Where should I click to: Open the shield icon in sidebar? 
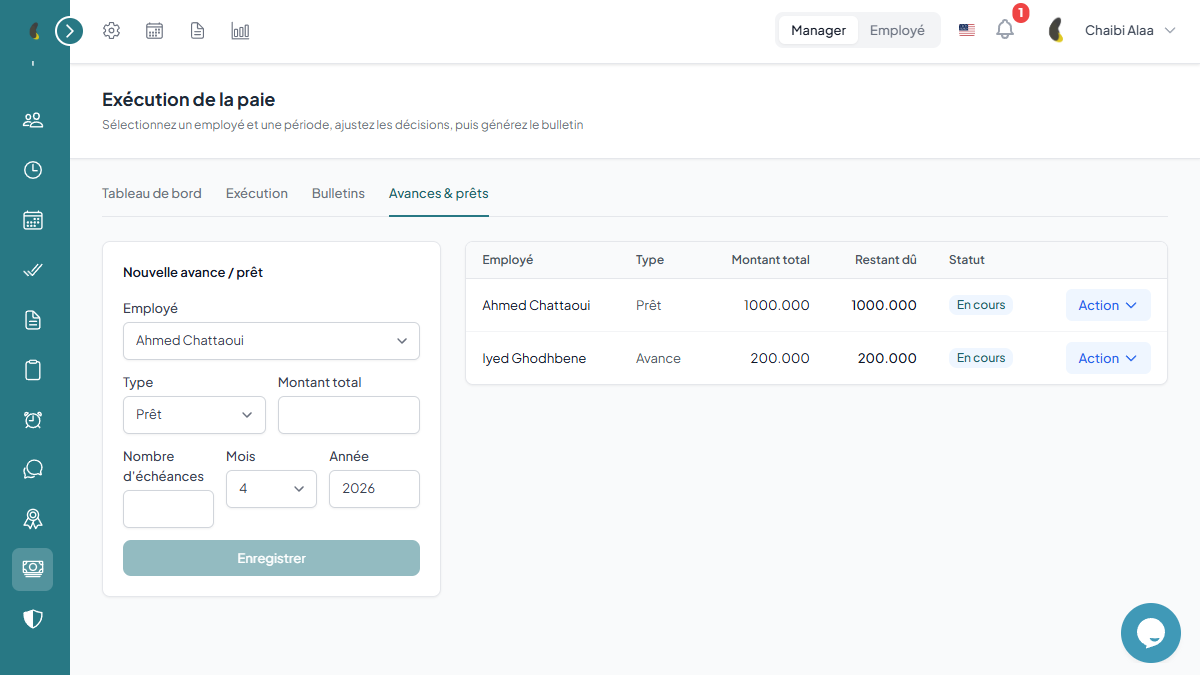coord(33,619)
